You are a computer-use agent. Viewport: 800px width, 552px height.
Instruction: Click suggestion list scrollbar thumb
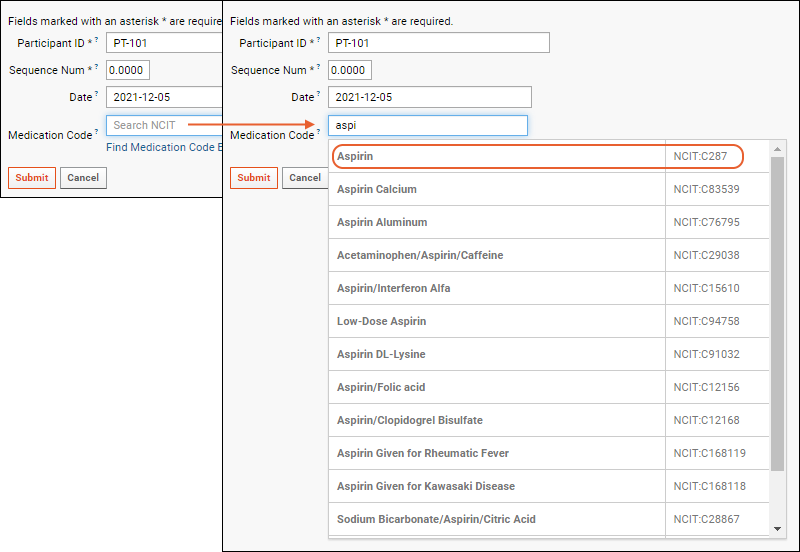(777, 314)
